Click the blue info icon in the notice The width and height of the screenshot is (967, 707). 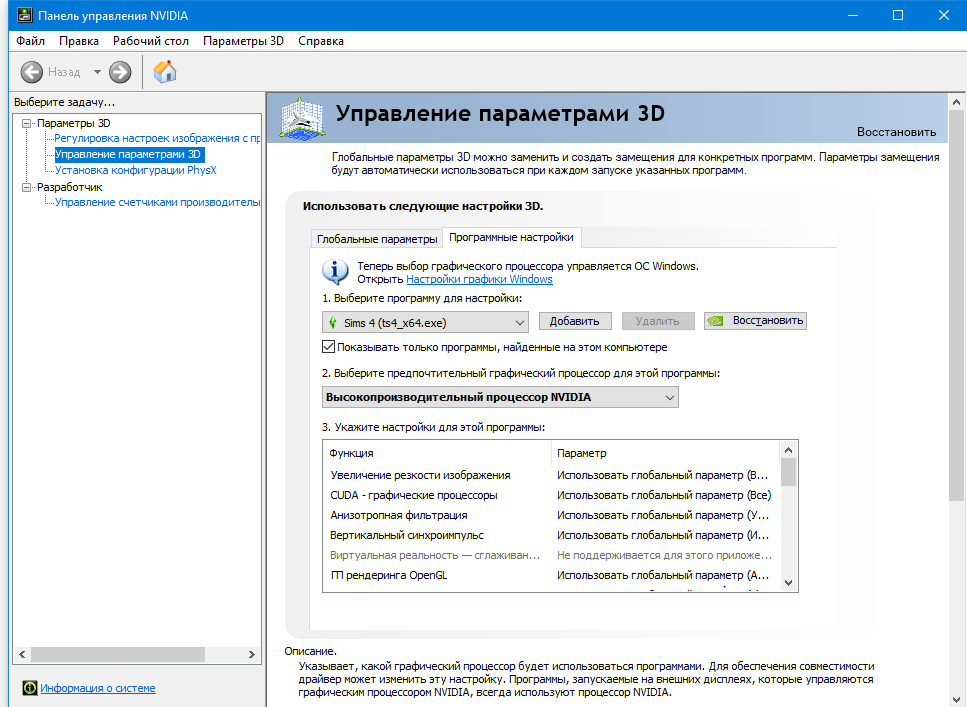point(335,272)
